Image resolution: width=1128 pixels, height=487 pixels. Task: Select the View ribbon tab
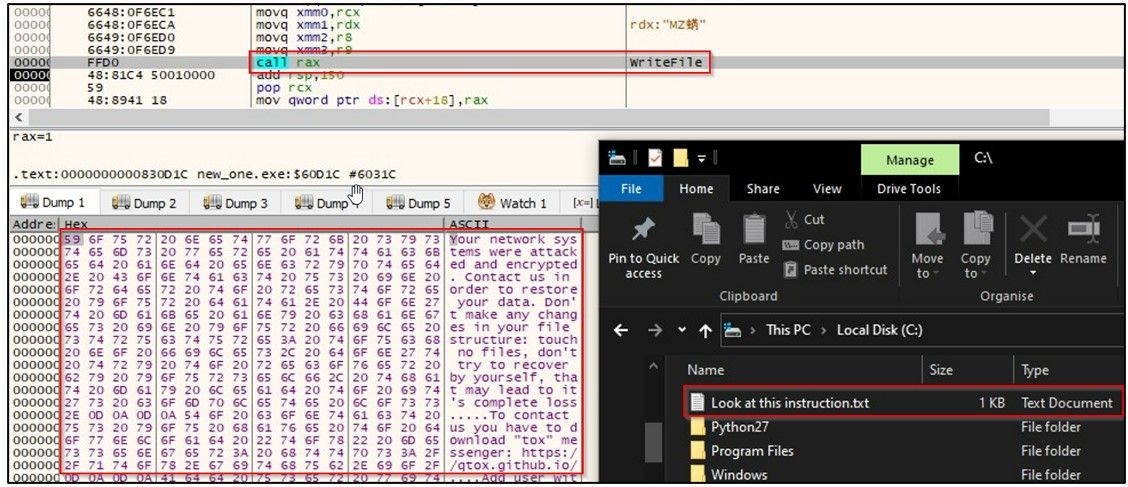pyautogui.click(x=827, y=188)
